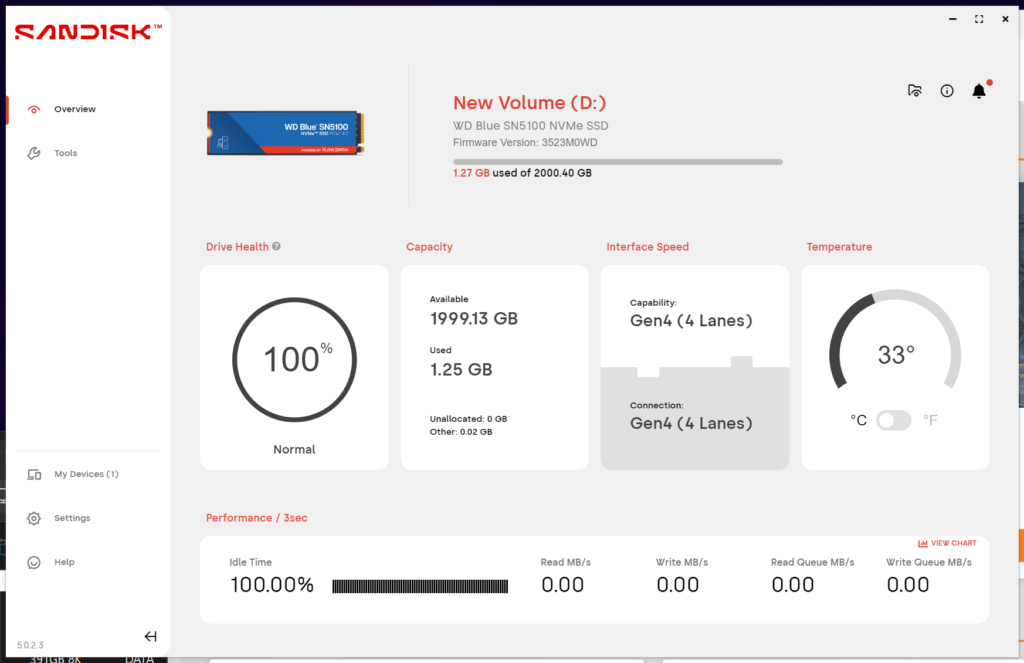
Task: Click the Drive Health question mark icon
Action: (276, 246)
